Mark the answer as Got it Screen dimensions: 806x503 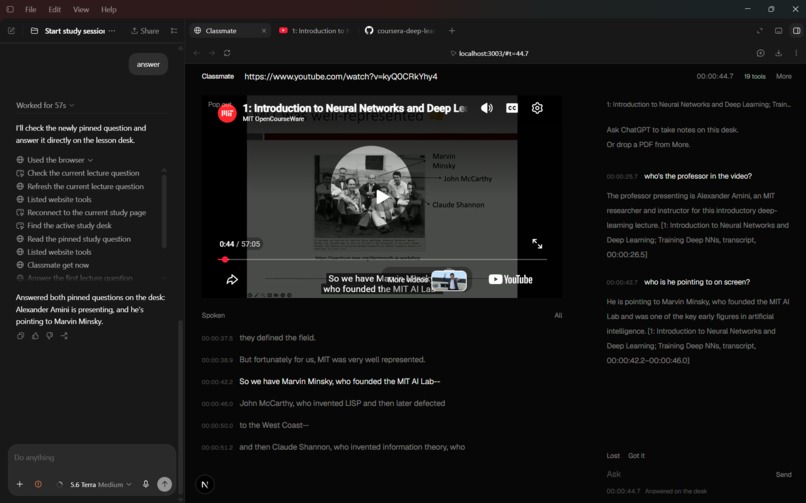[x=636, y=456]
